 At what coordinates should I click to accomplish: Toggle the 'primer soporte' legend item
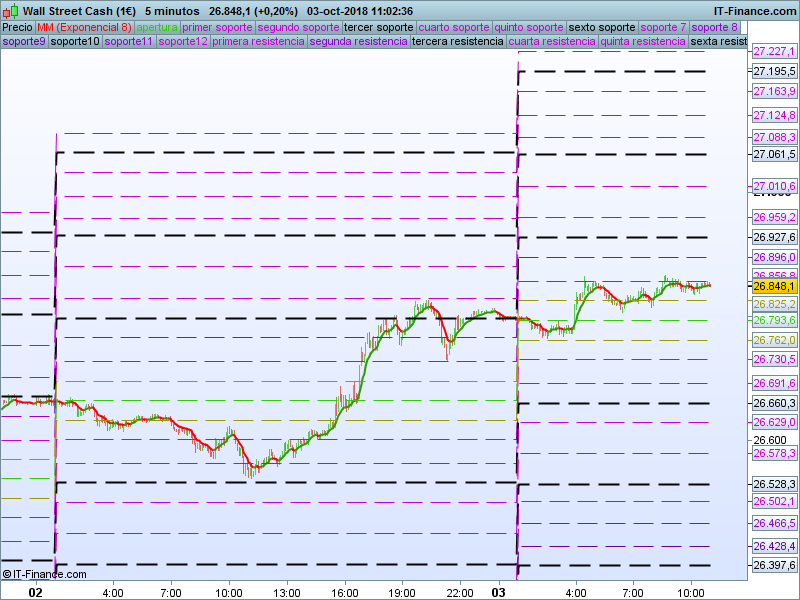point(217,27)
